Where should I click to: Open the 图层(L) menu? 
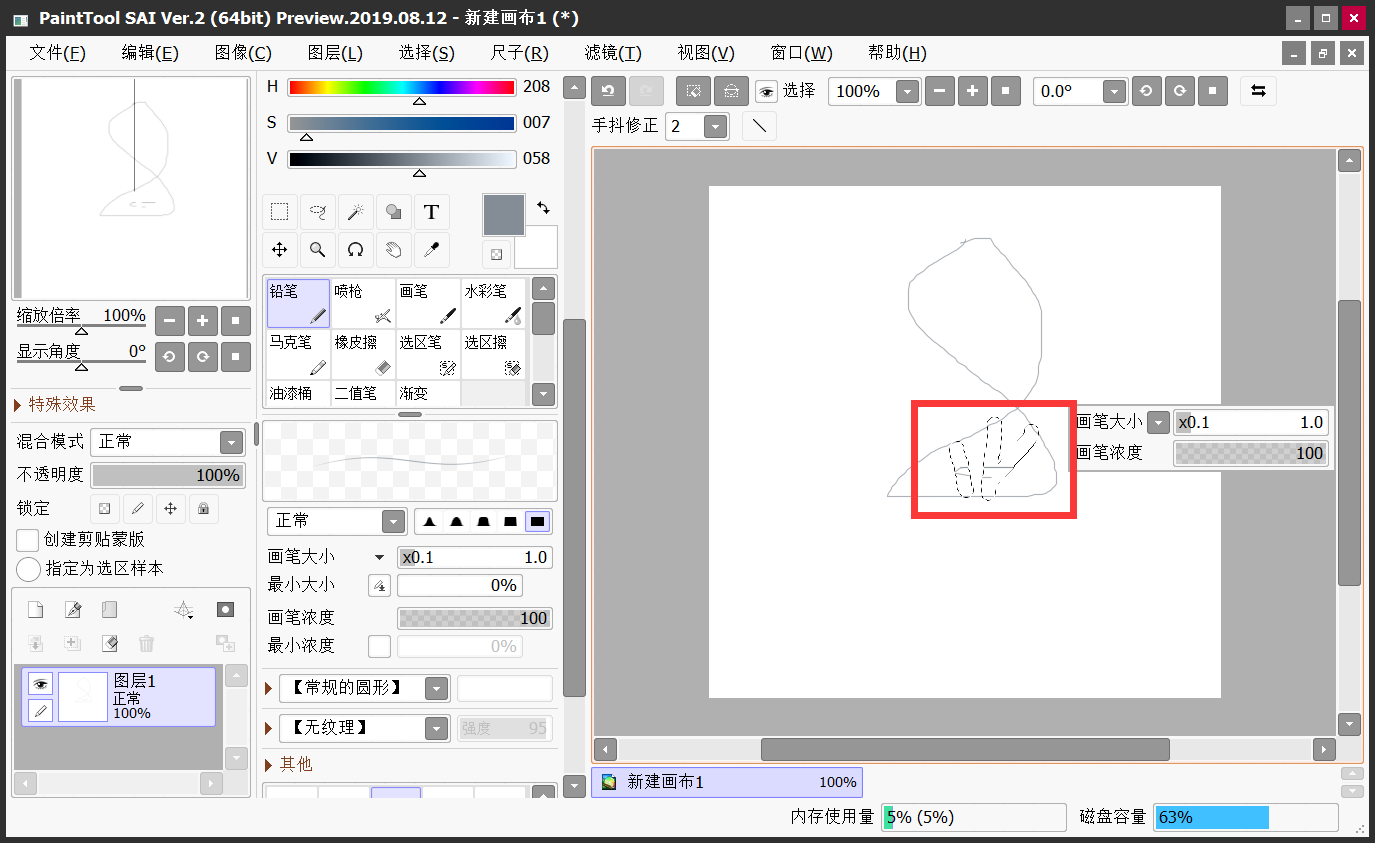click(334, 53)
